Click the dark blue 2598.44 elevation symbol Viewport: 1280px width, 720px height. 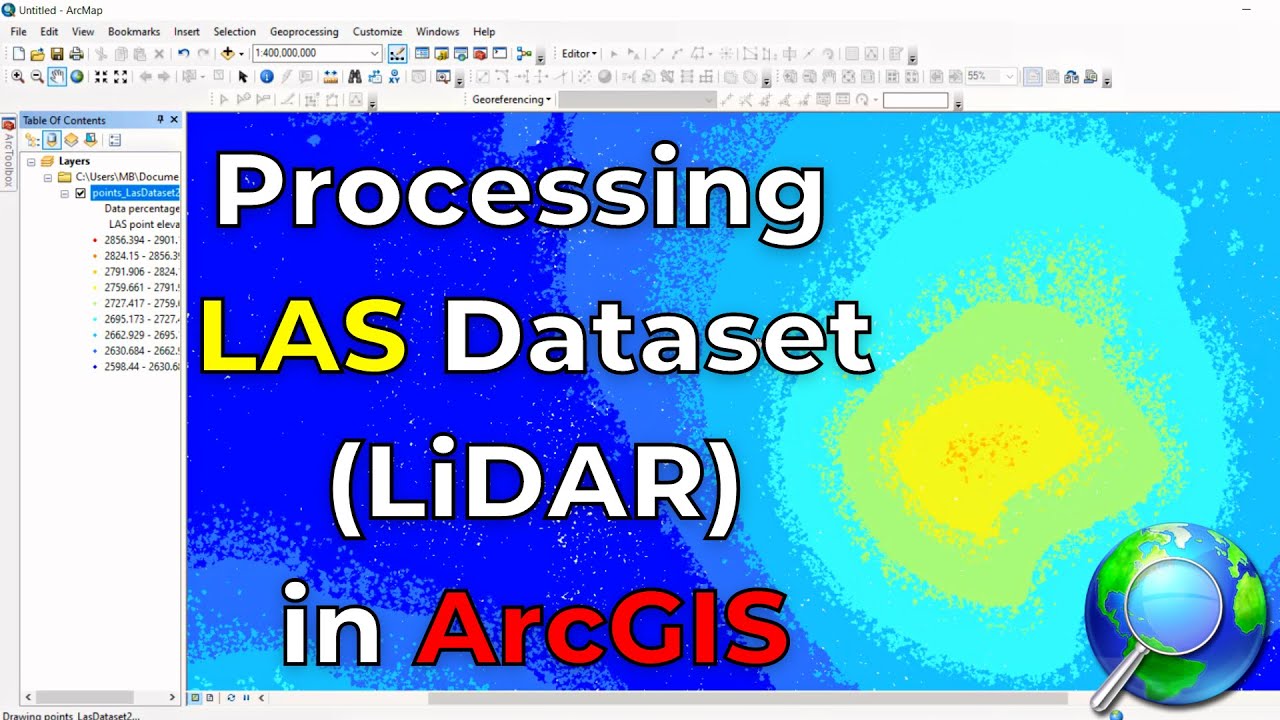coord(94,367)
